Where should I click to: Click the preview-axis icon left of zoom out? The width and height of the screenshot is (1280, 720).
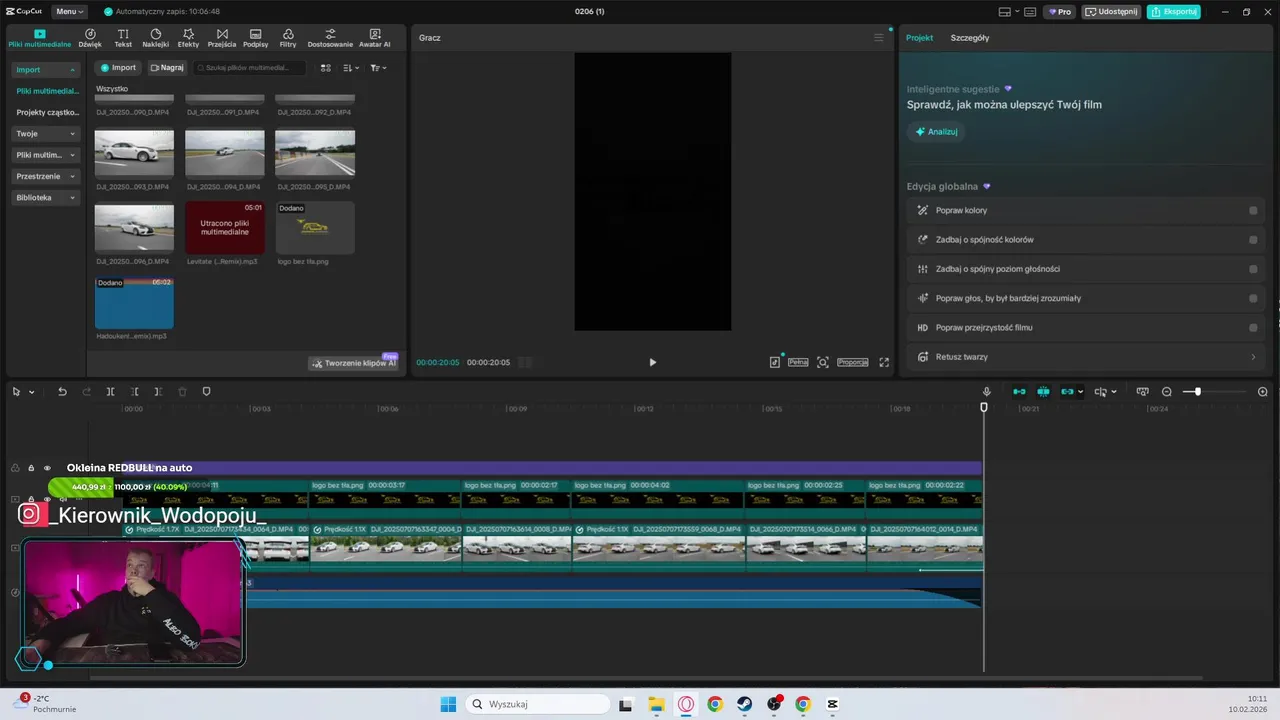(x=1142, y=392)
